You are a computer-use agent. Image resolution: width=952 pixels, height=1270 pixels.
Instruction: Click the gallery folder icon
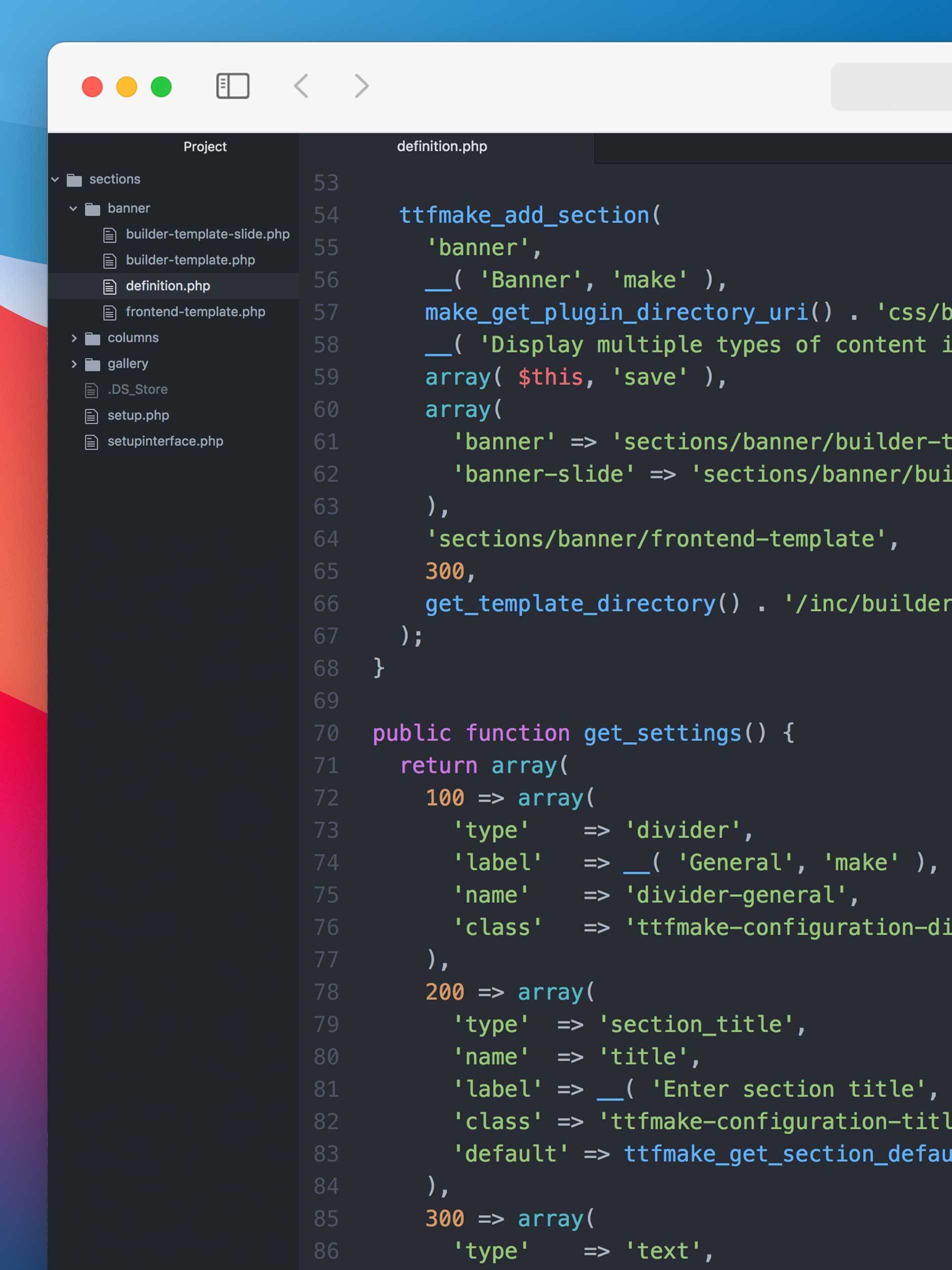92,365
